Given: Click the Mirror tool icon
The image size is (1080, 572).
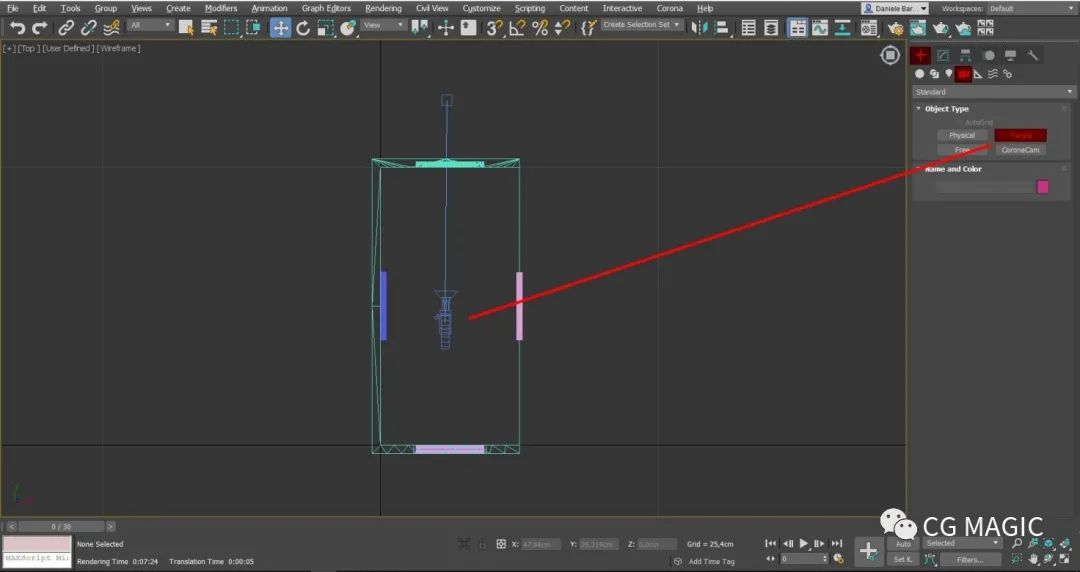Looking at the screenshot, I should click(698, 28).
